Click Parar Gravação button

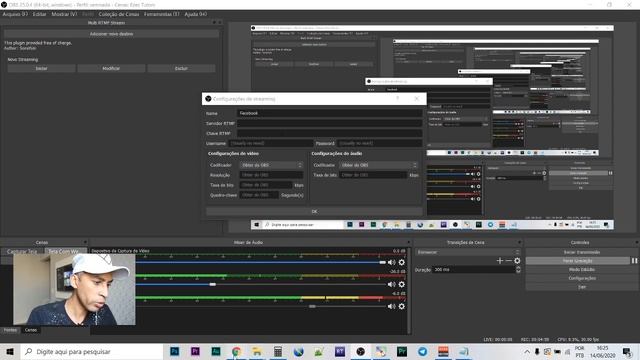(x=578, y=261)
